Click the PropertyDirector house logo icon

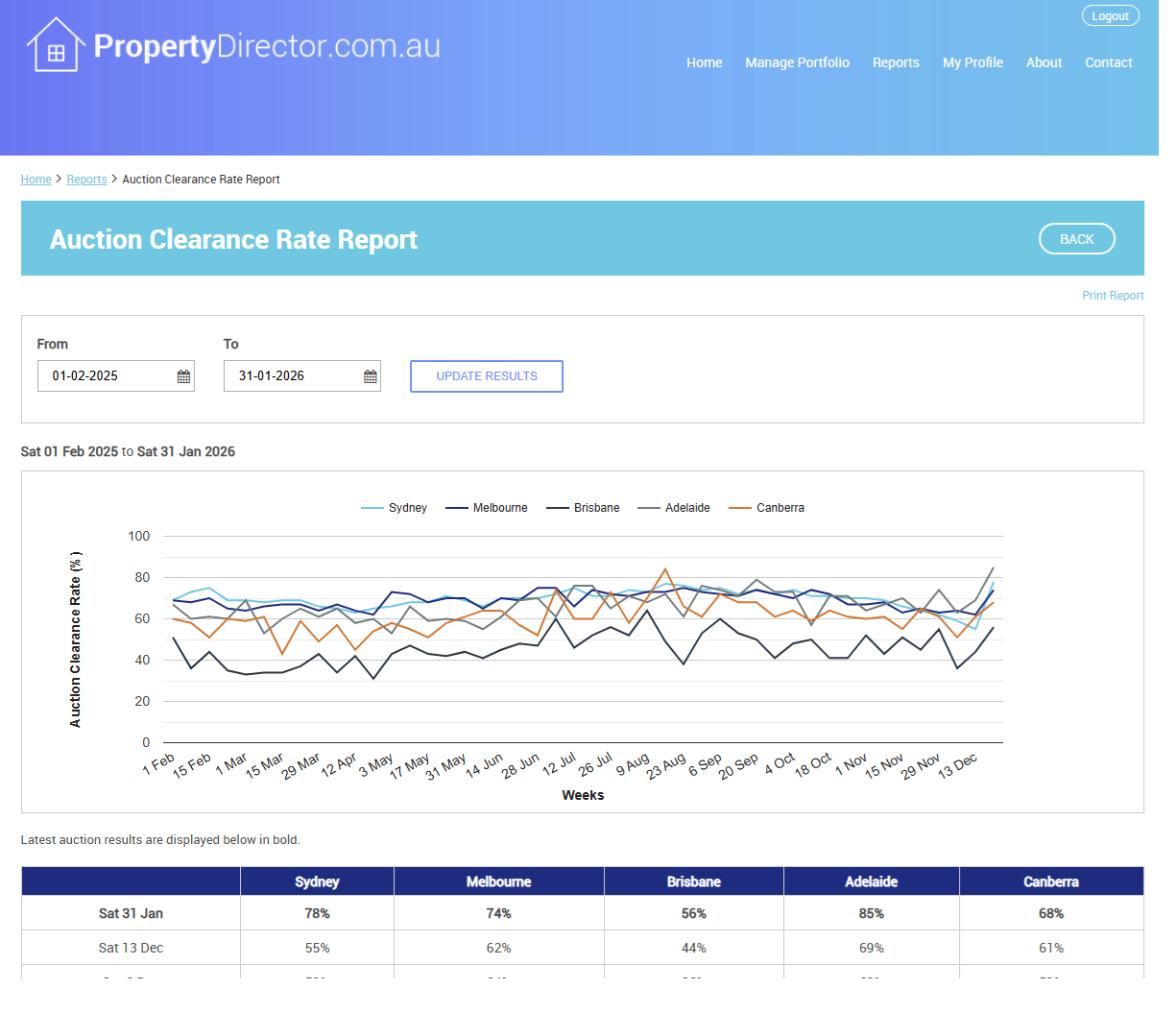(x=56, y=45)
